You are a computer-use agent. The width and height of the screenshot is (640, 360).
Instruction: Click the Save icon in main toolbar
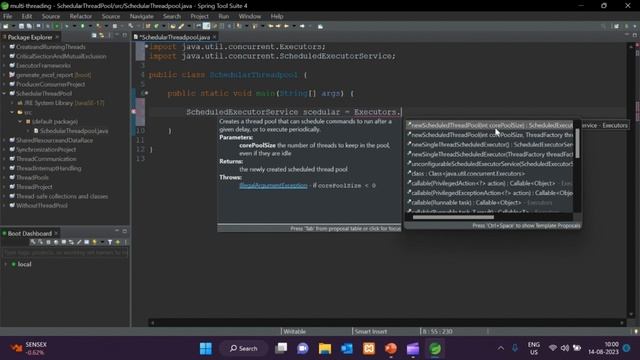[21, 26]
